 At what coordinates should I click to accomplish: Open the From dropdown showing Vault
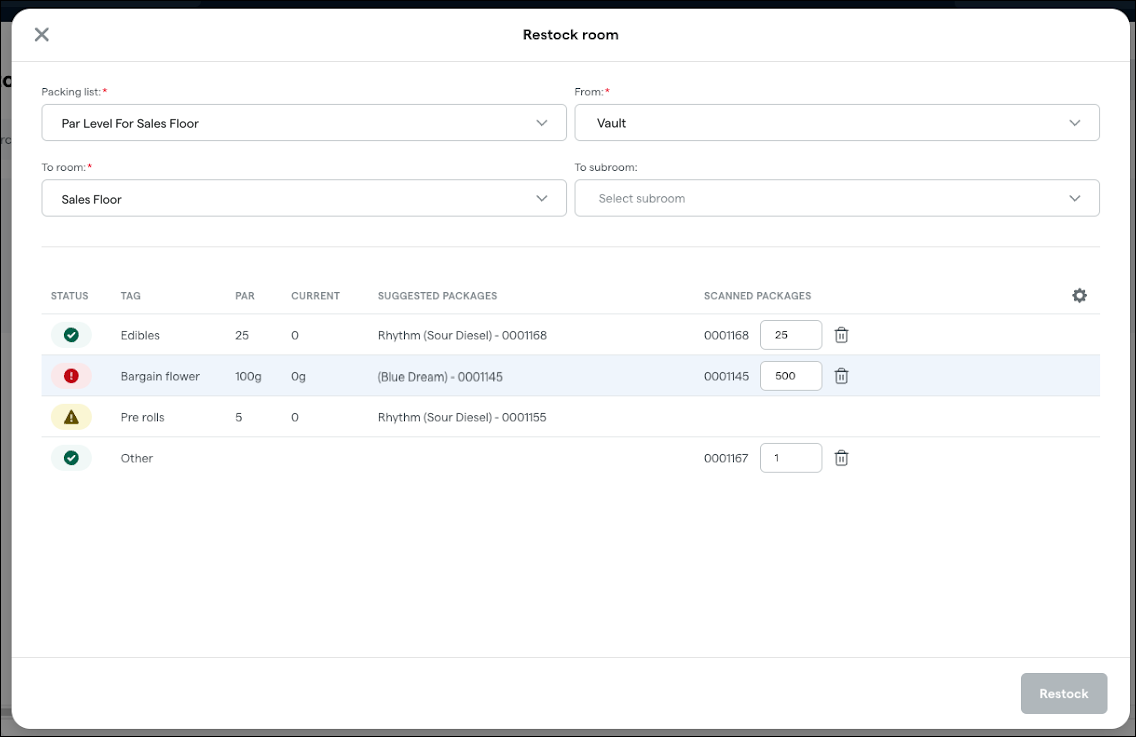pos(837,122)
